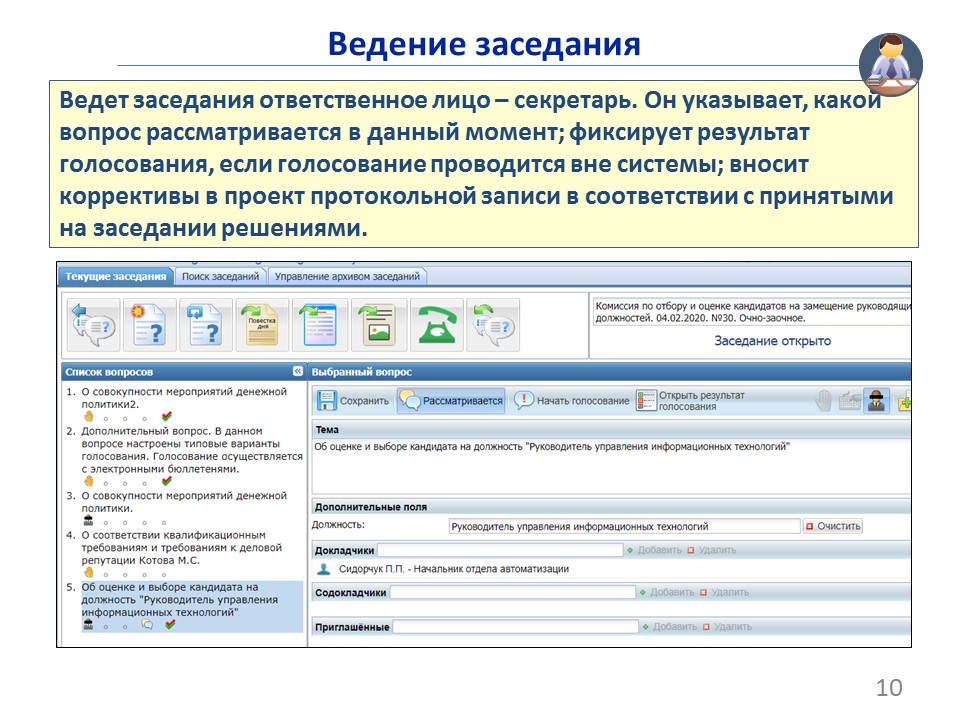The width and height of the screenshot is (960, 720).
Task: Open the Управление архивом заседаний tab
Action: pos(347,277)
